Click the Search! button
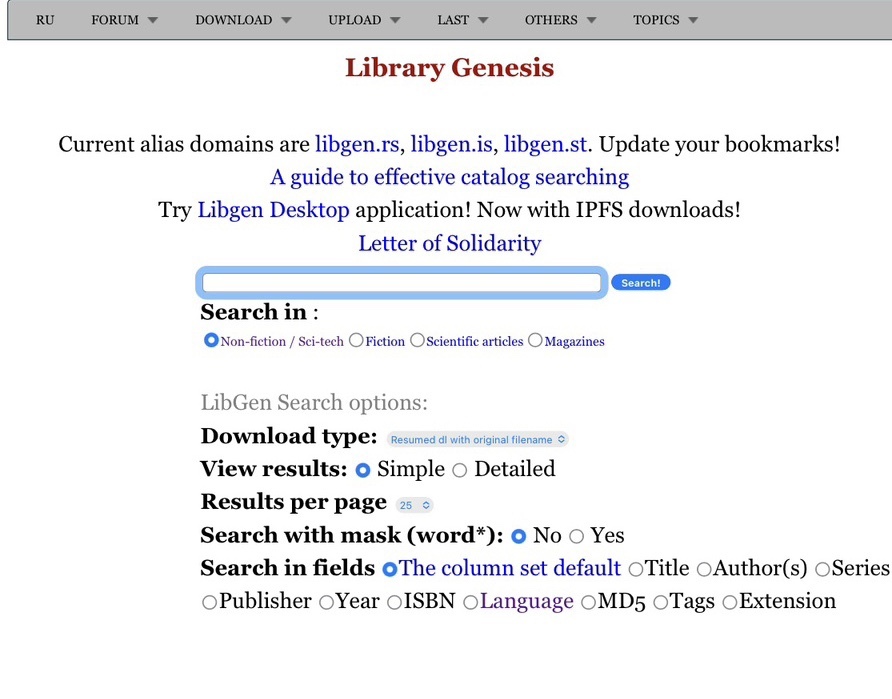The height and width of the screenshot is (699, 892). point(641,283)
